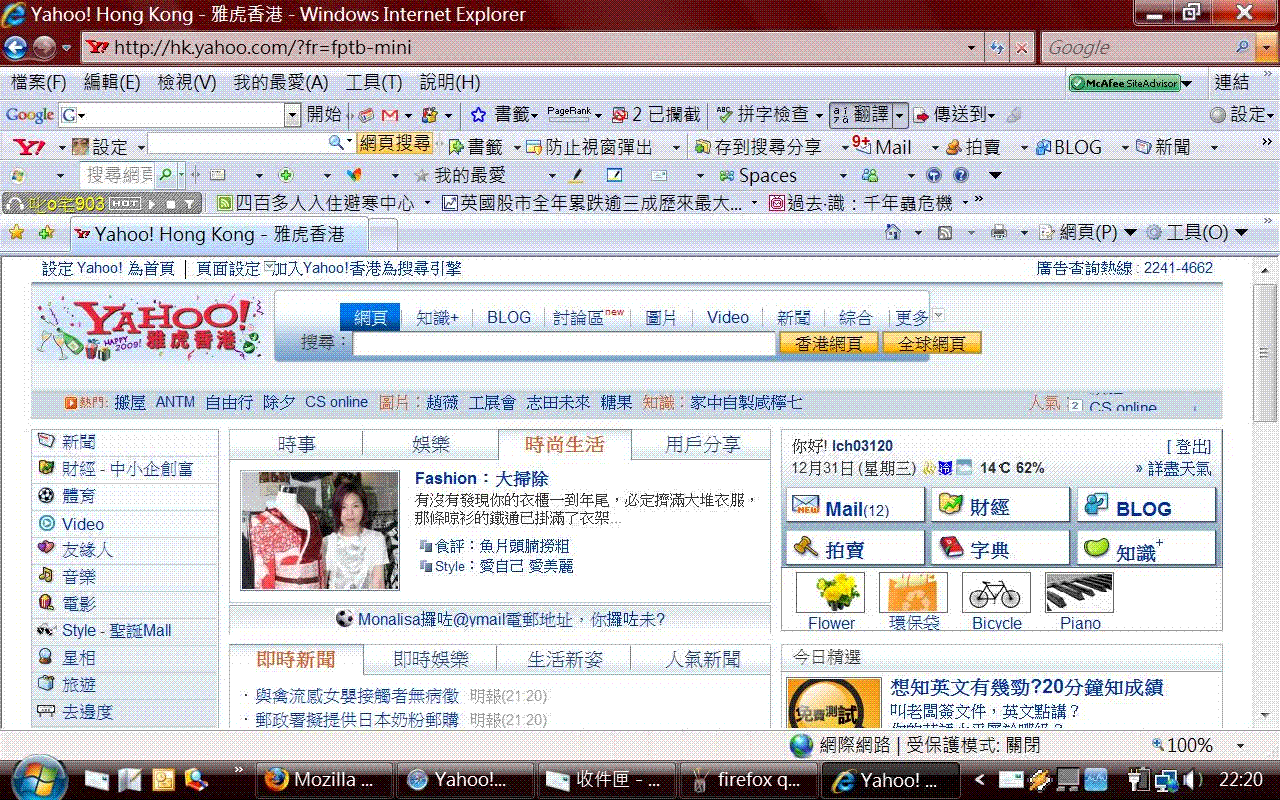The height and width of the screenshot is (800, 1280).
Task: Open the 電影 movies icon
Action: 46,603
